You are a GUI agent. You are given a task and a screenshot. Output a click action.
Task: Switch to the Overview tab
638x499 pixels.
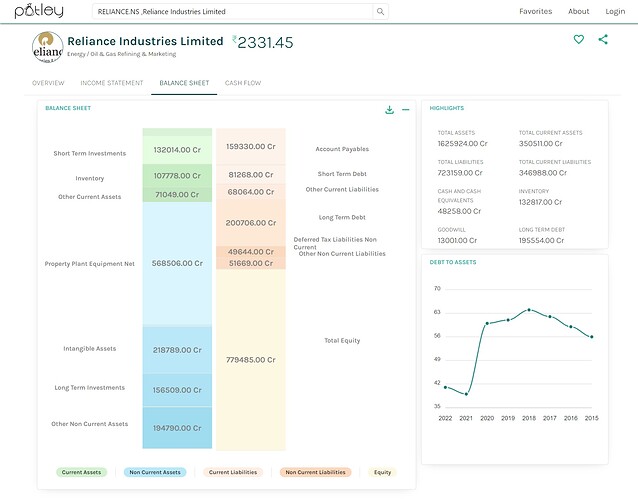coord(48,83)
